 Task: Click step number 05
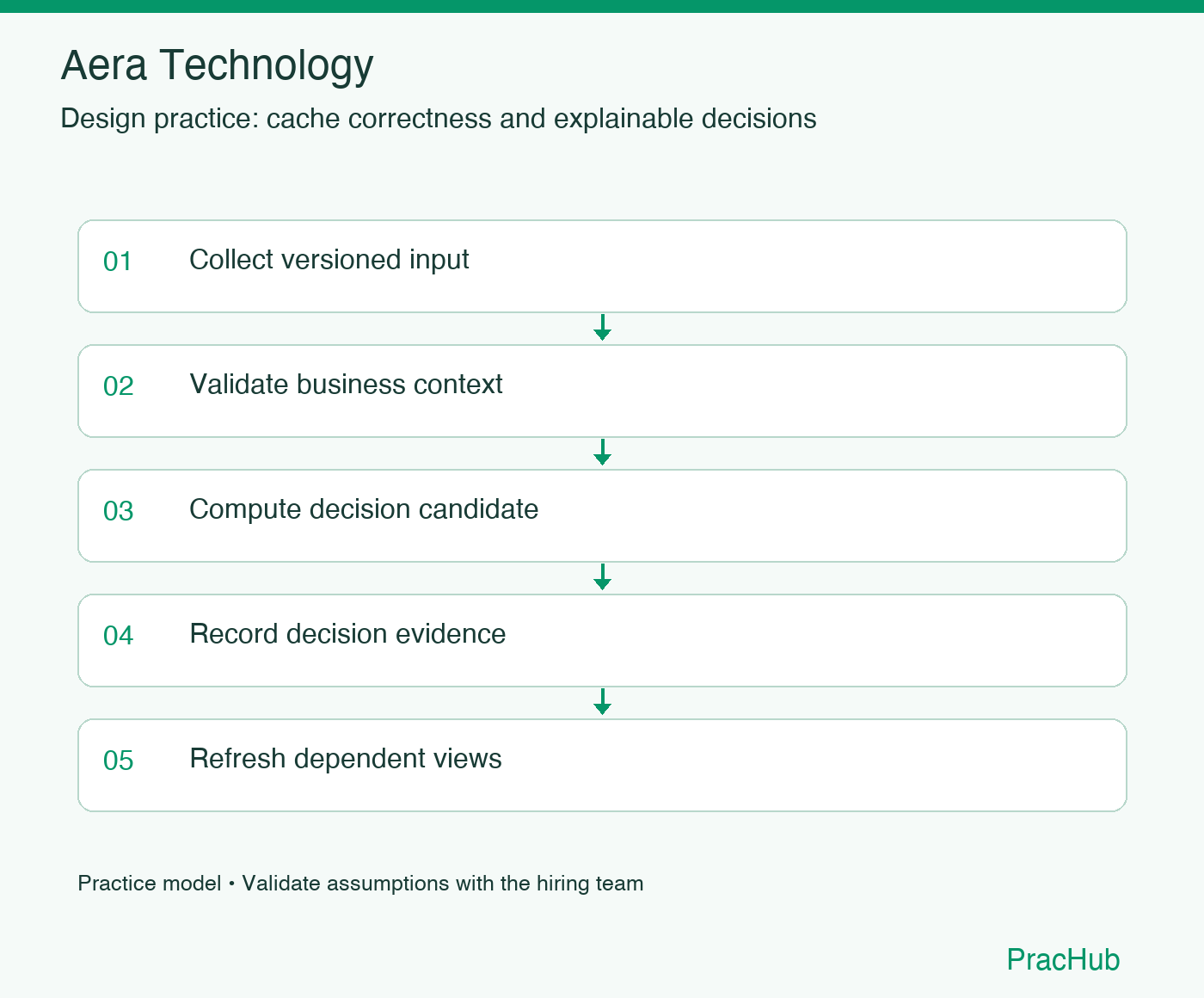pos(118,761)
